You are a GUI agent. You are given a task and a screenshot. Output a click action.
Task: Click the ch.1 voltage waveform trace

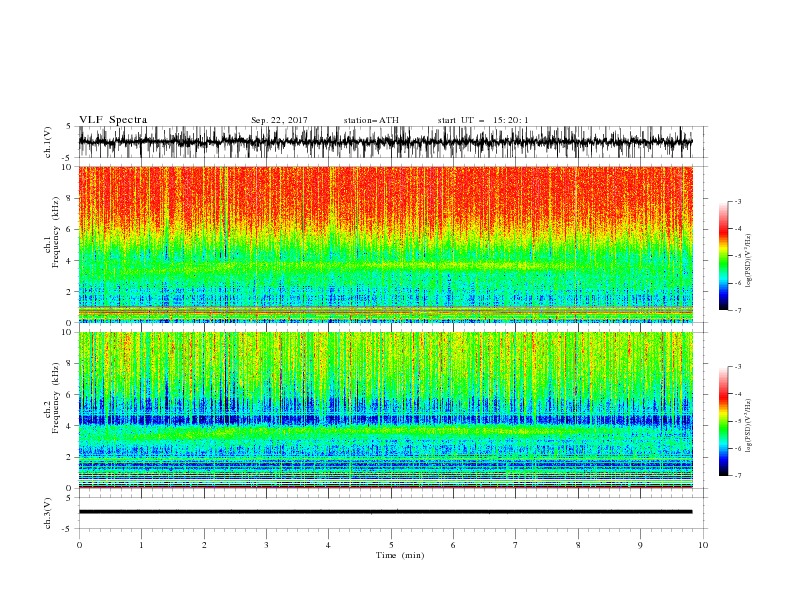point(385,142)
